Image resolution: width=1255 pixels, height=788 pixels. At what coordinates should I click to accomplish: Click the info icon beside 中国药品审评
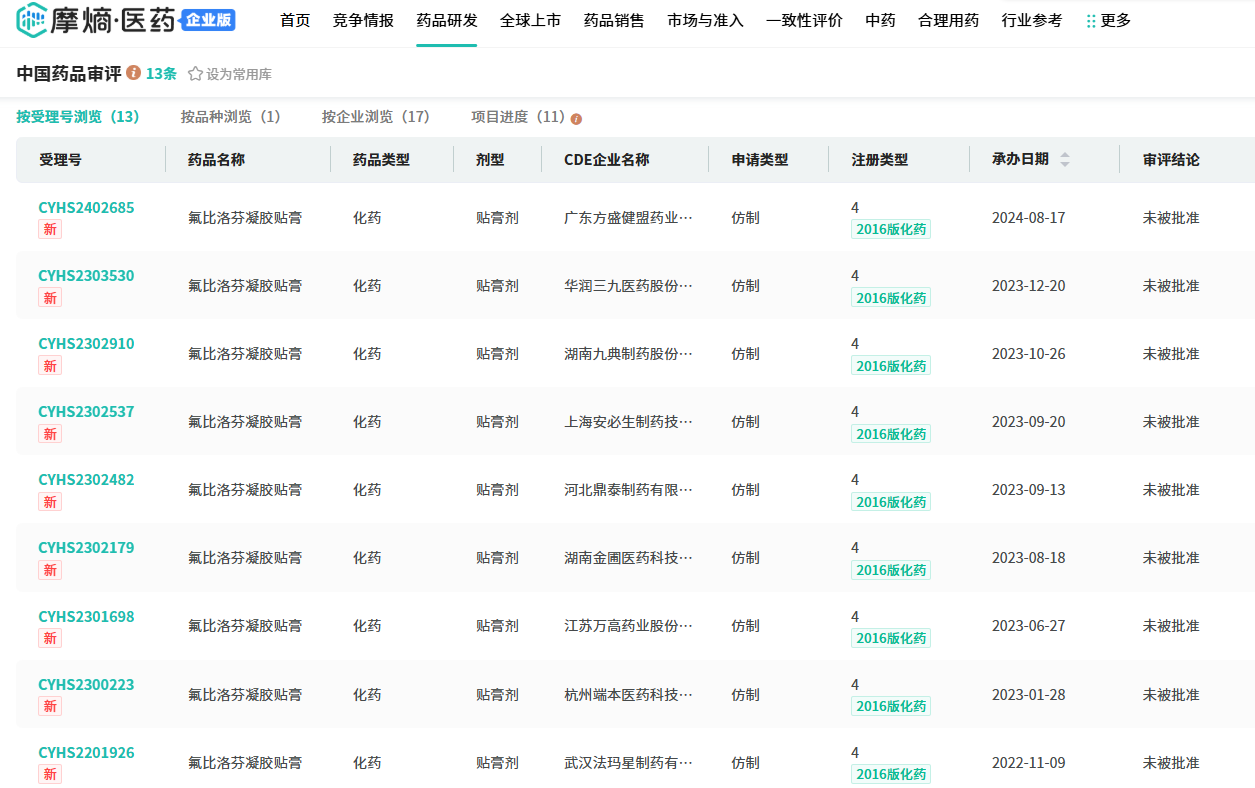click(x=134, y=73)
